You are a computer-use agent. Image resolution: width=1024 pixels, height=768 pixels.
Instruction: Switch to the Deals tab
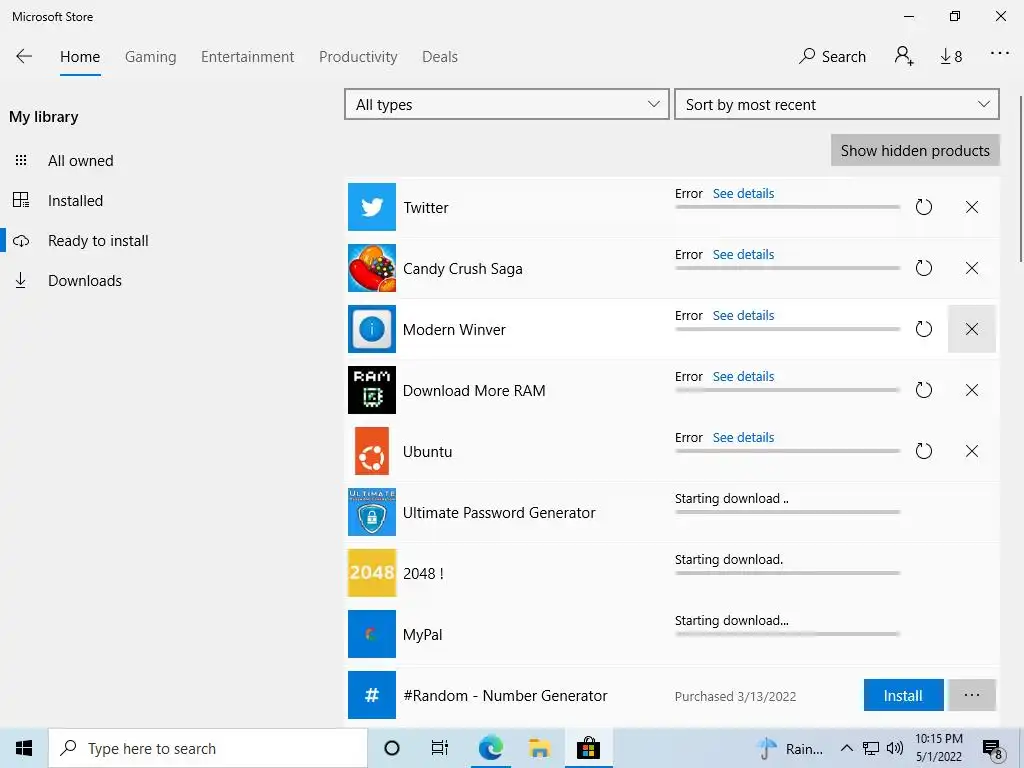click(440, 57)
